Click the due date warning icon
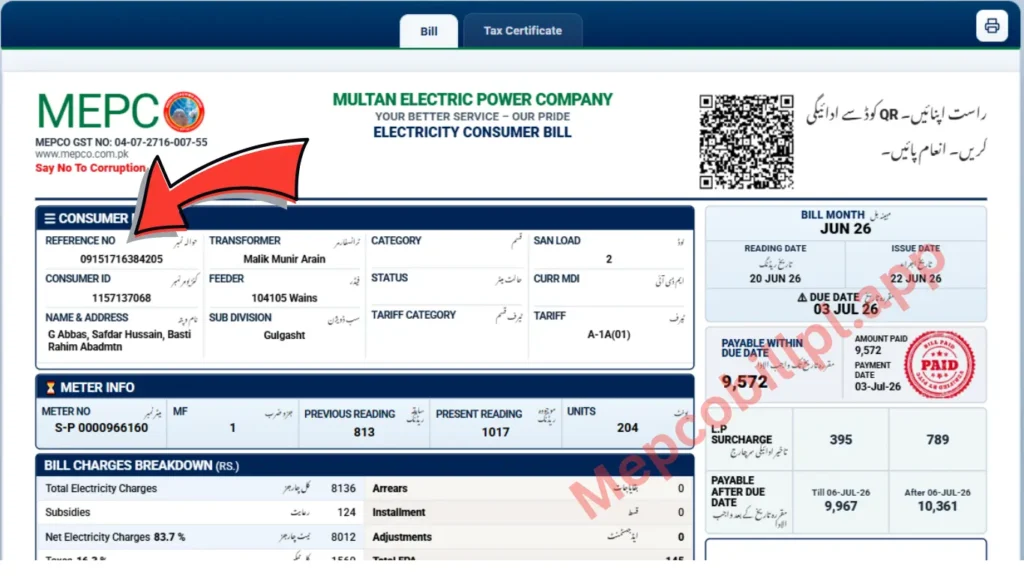The width and height of the screenshot is (1024, 576). pos(802,297)
